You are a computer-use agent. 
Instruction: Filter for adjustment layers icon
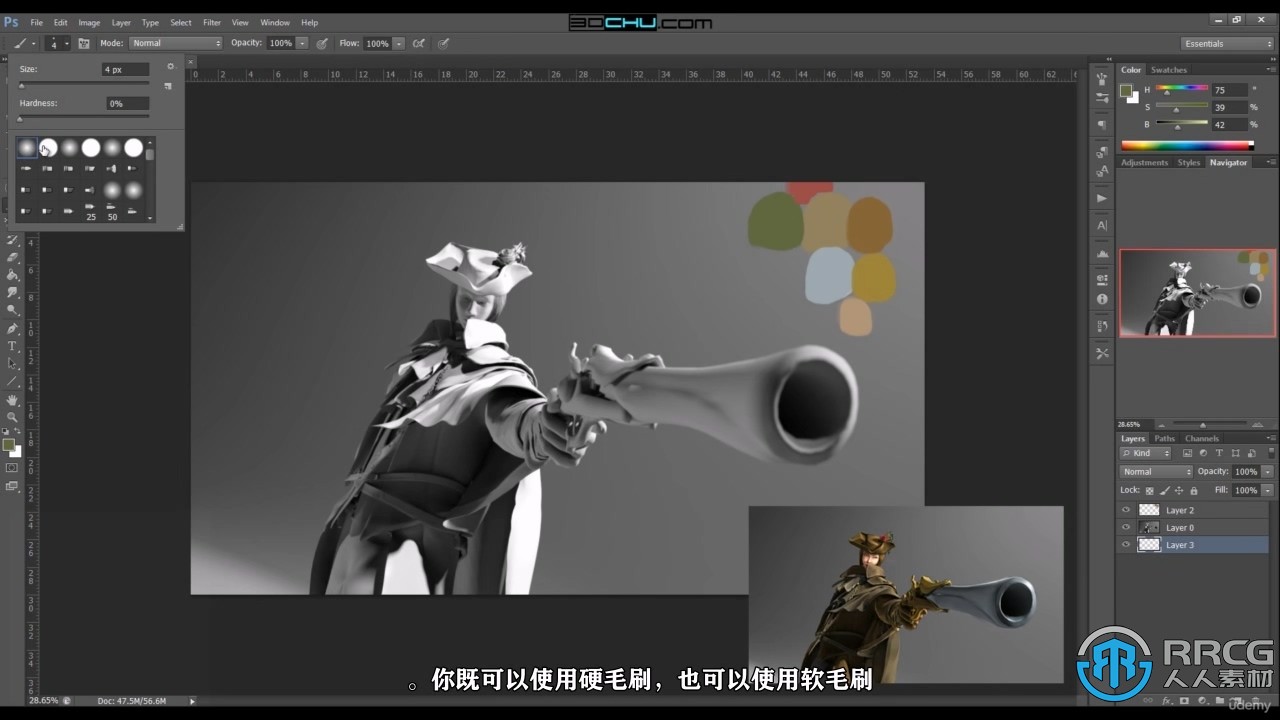coord(1203,453)
